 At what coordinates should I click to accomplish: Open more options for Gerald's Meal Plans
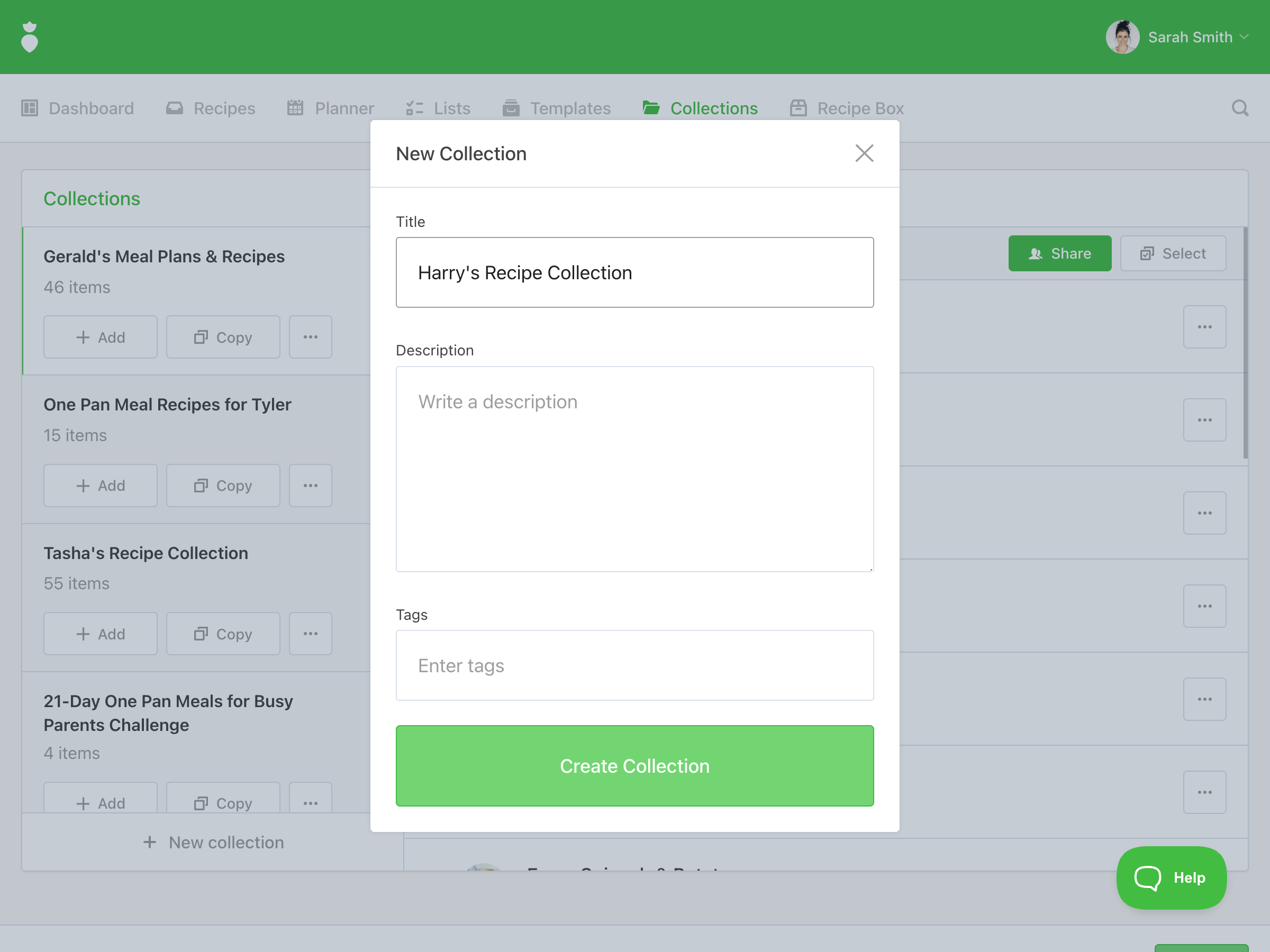[x=310, y=337]
